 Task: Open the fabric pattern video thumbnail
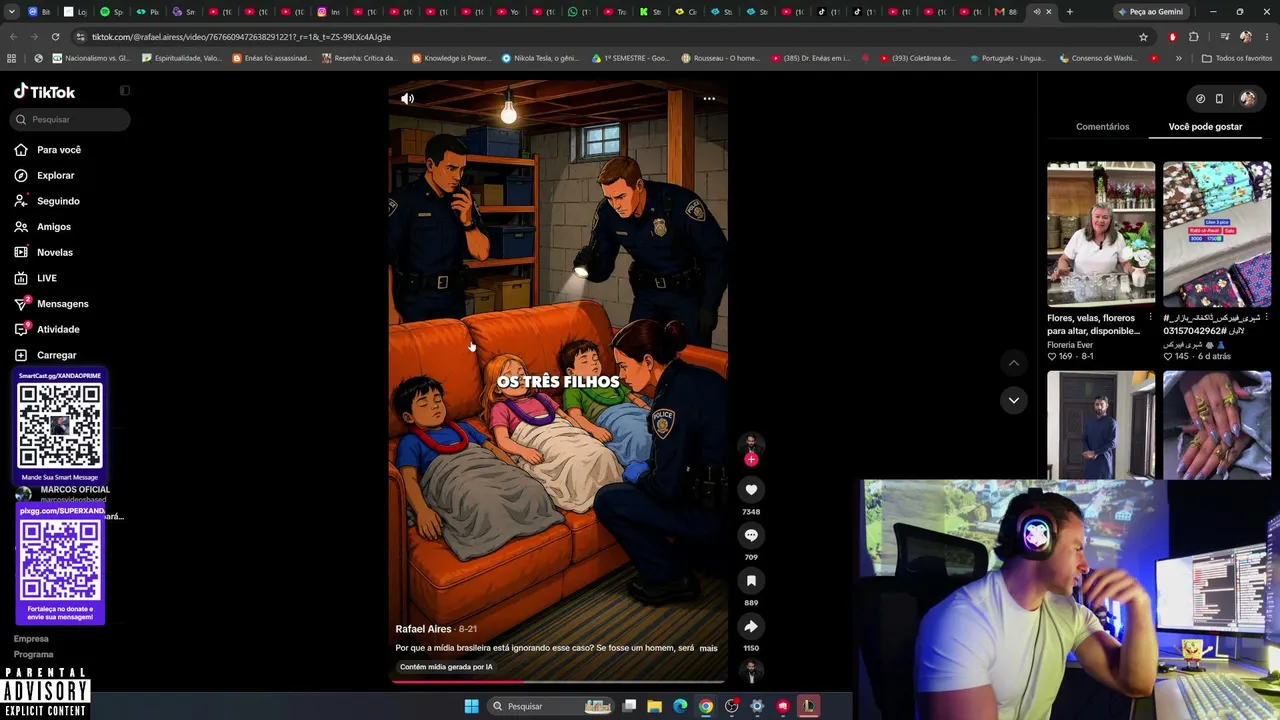tap(1217, 234)
